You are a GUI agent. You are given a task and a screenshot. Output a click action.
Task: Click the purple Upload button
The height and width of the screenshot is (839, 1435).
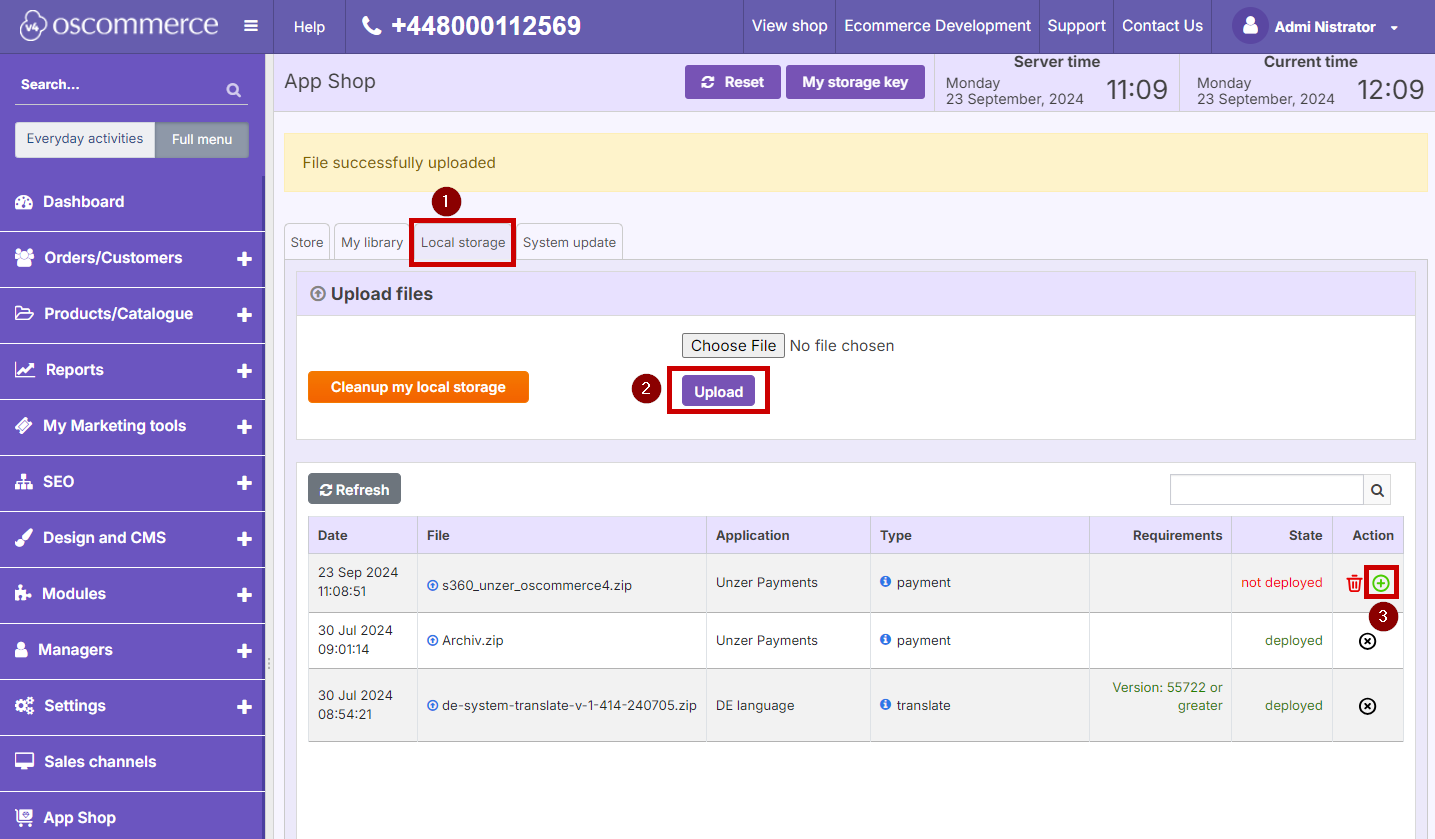click(718, 391)
